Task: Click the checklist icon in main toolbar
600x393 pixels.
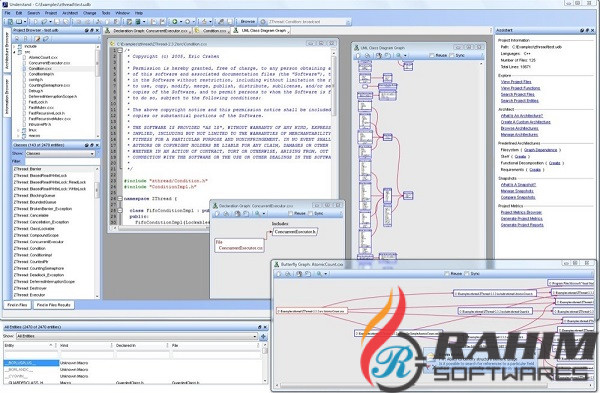Action: (129, 22)
